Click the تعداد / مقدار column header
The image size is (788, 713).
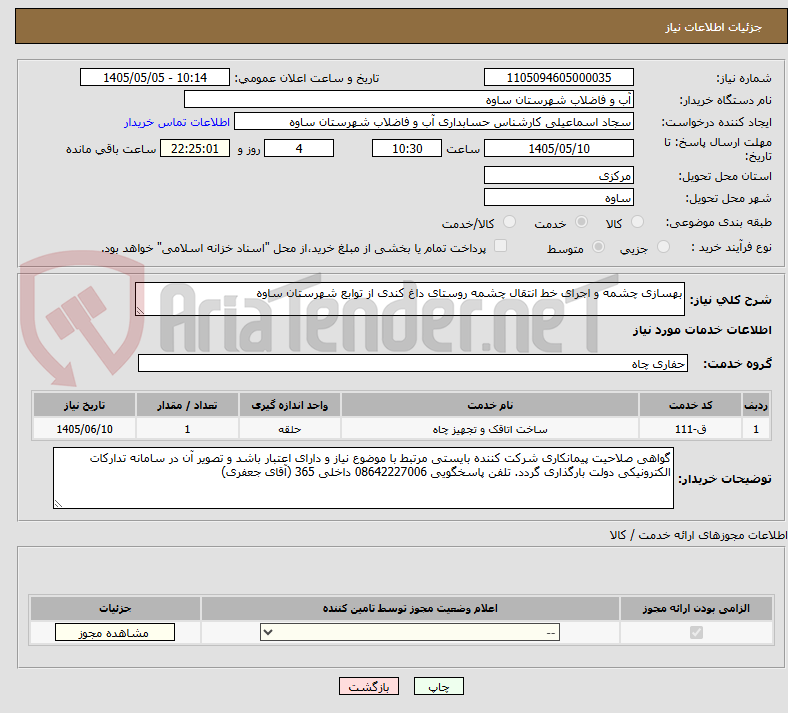point(187,405)
